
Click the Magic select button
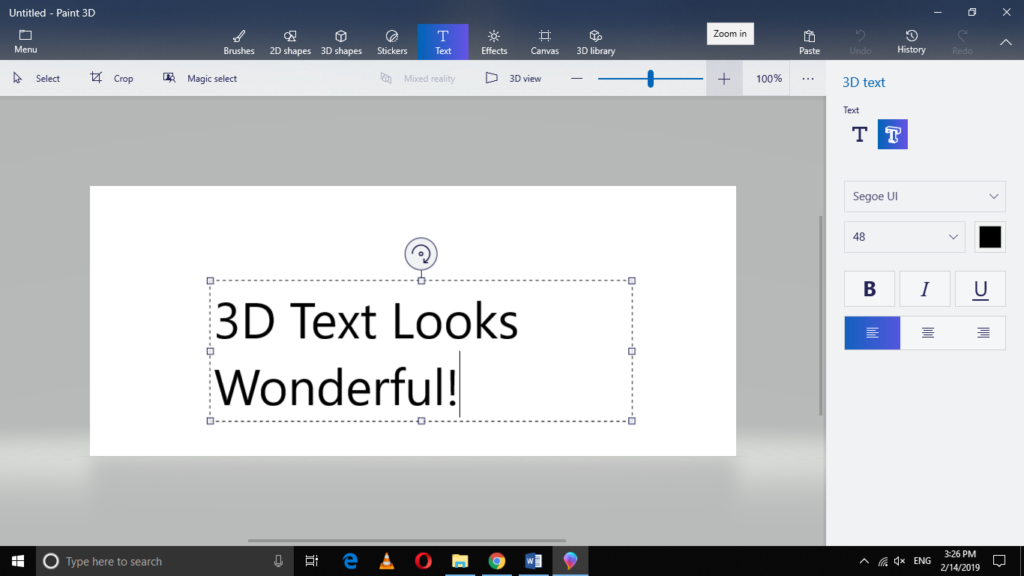point(200,78)
